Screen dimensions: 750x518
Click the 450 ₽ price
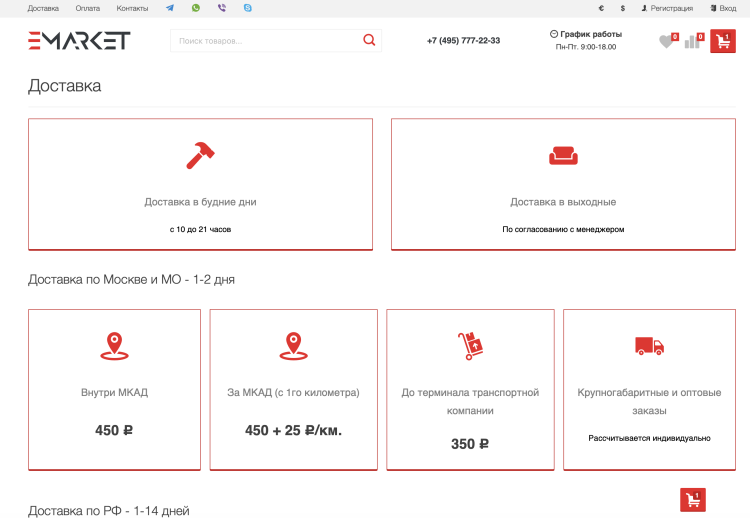pyautogui.click(x=114, y=430)
